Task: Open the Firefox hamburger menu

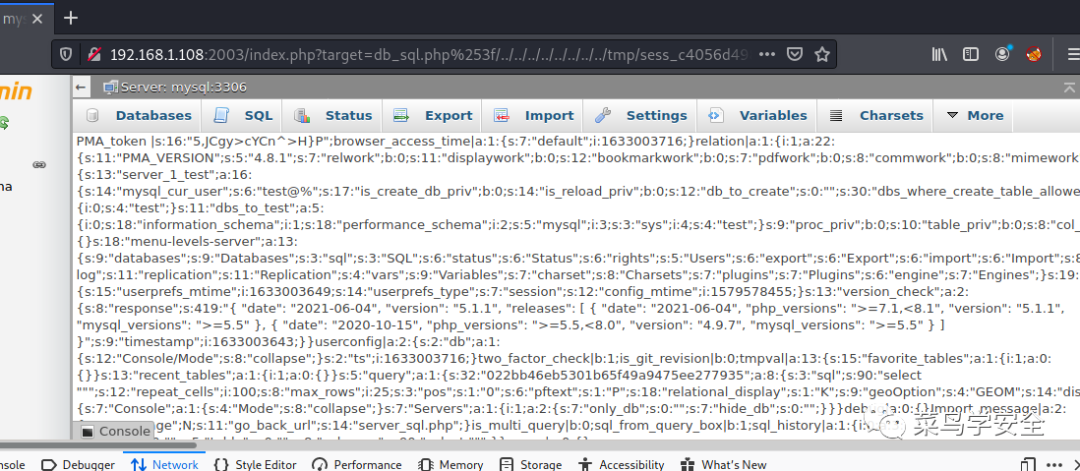Action: [x=1072, y=54]
